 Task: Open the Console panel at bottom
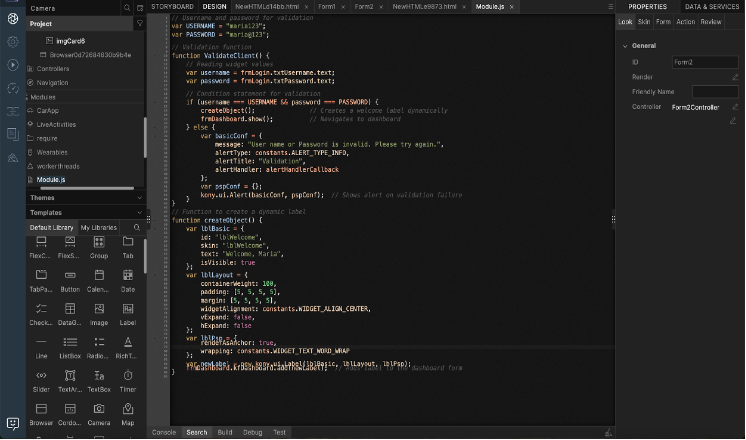point(163,432)
